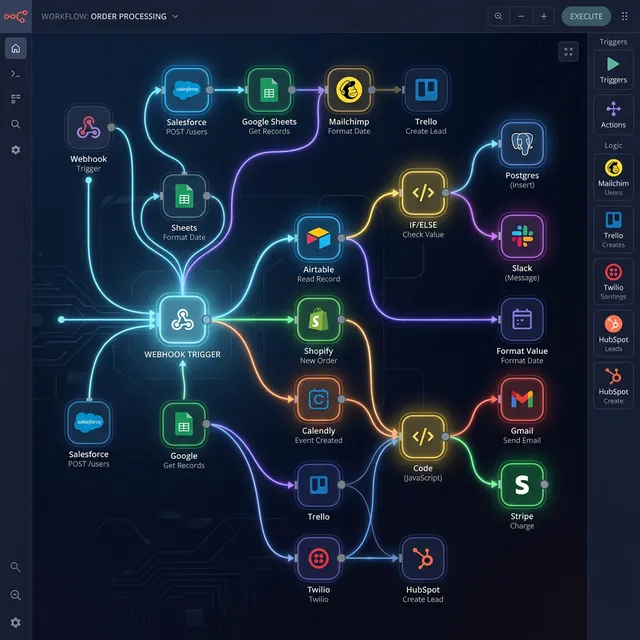640x640 pixels.
Task: Select the Format Value calendar node
Action: point(522,319)
